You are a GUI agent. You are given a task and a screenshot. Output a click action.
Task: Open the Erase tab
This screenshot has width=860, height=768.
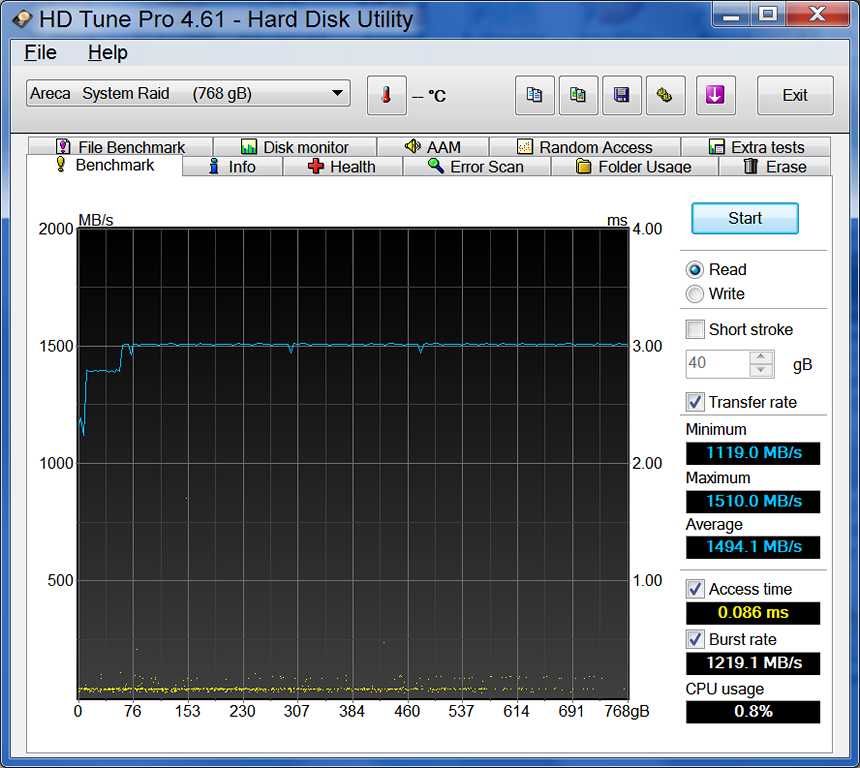[x=775, y=166]
